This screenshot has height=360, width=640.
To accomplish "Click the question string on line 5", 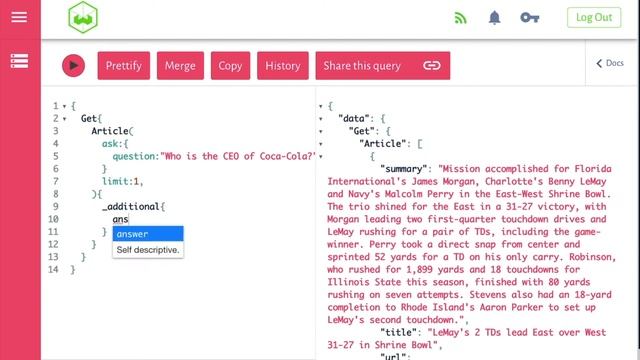I will point(238,156).
